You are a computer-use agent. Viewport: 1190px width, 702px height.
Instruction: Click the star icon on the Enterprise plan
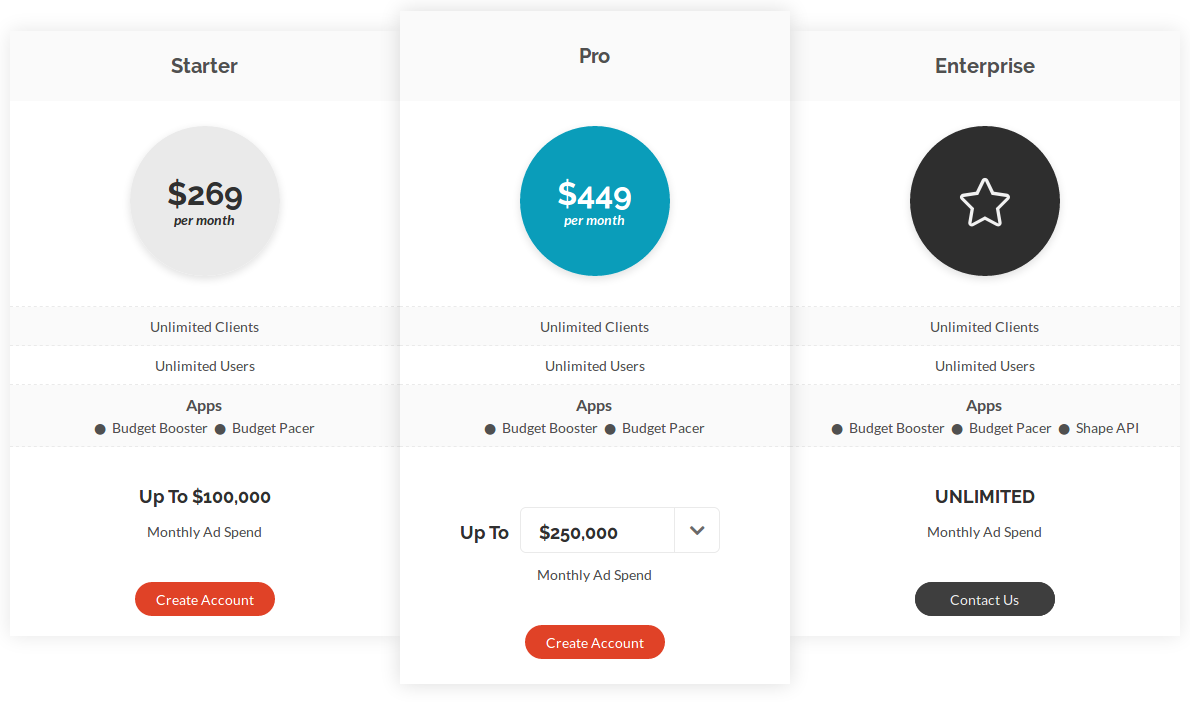pyautogui.click(x=985, y=201)
